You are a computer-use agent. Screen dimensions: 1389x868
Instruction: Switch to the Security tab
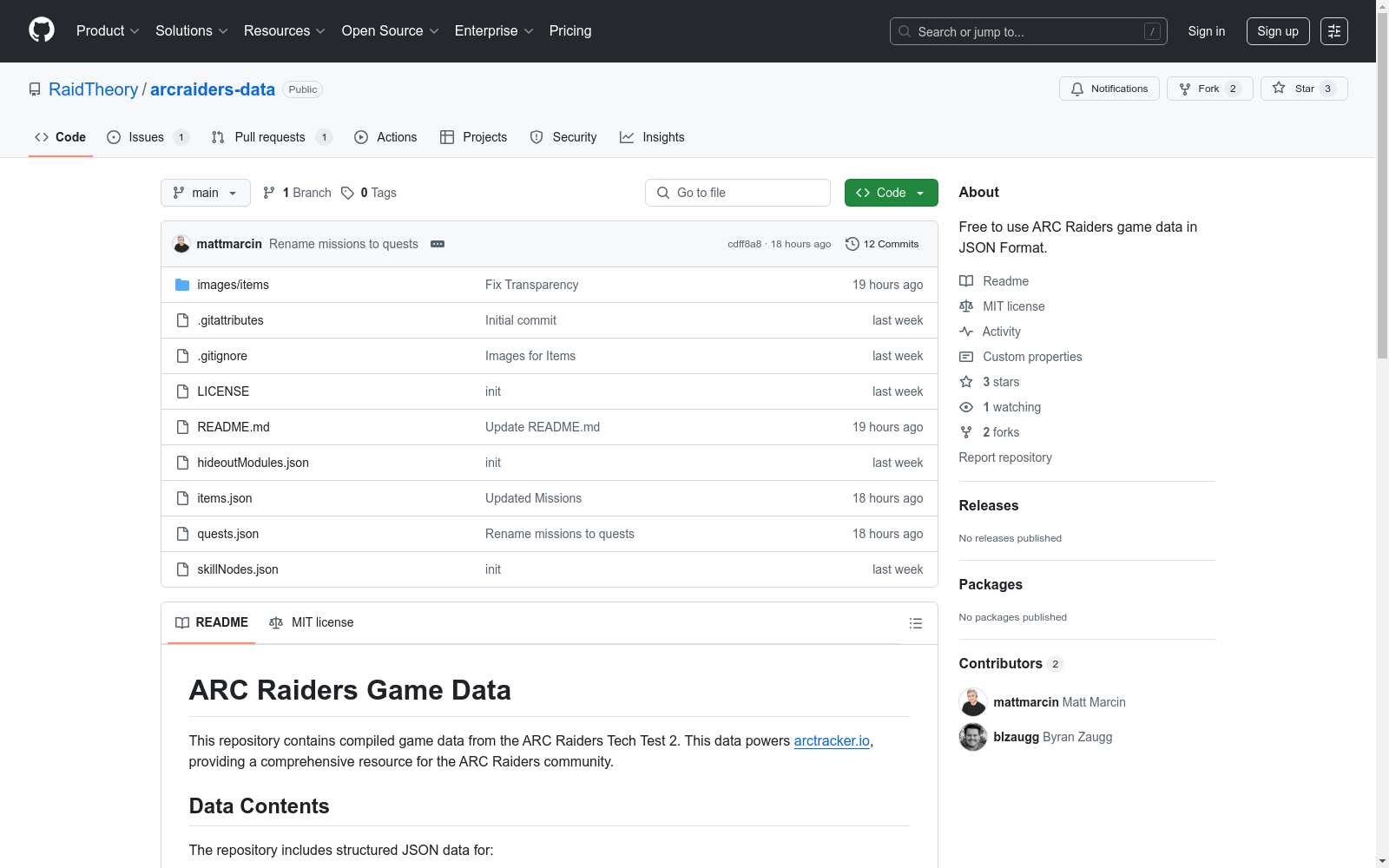tap(563, 137)
